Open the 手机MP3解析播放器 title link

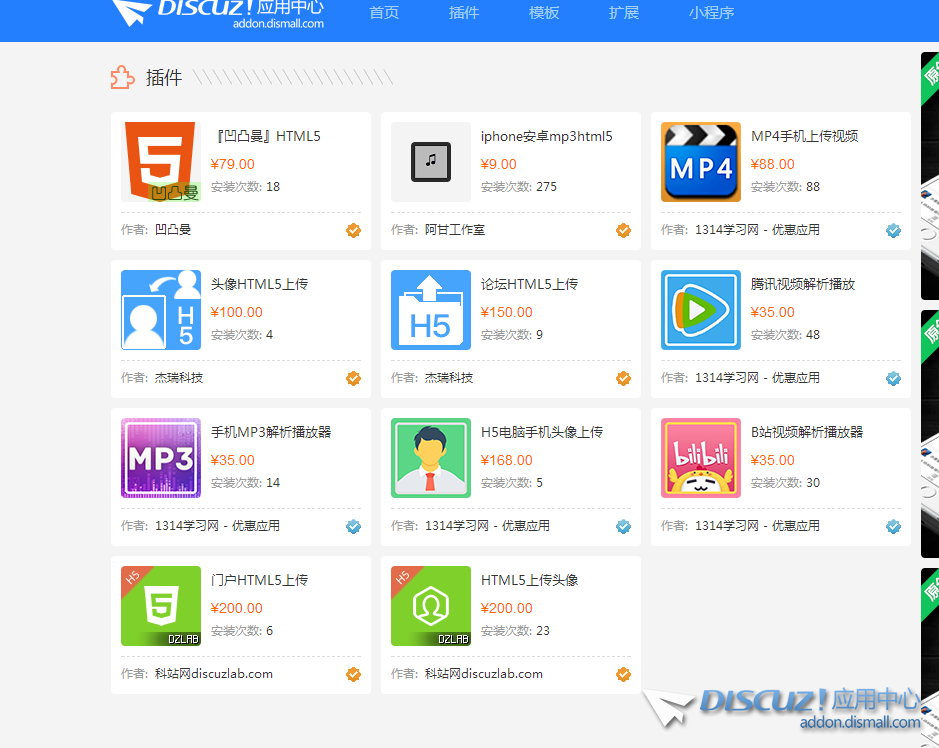[x=271, y=432]
